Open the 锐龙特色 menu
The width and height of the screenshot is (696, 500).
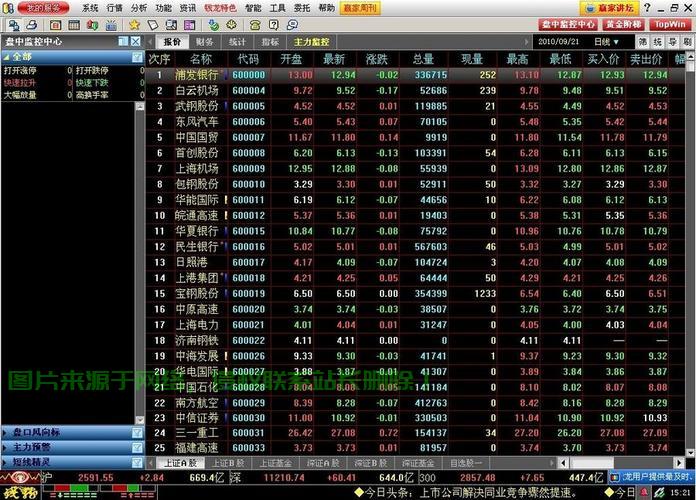220,8
